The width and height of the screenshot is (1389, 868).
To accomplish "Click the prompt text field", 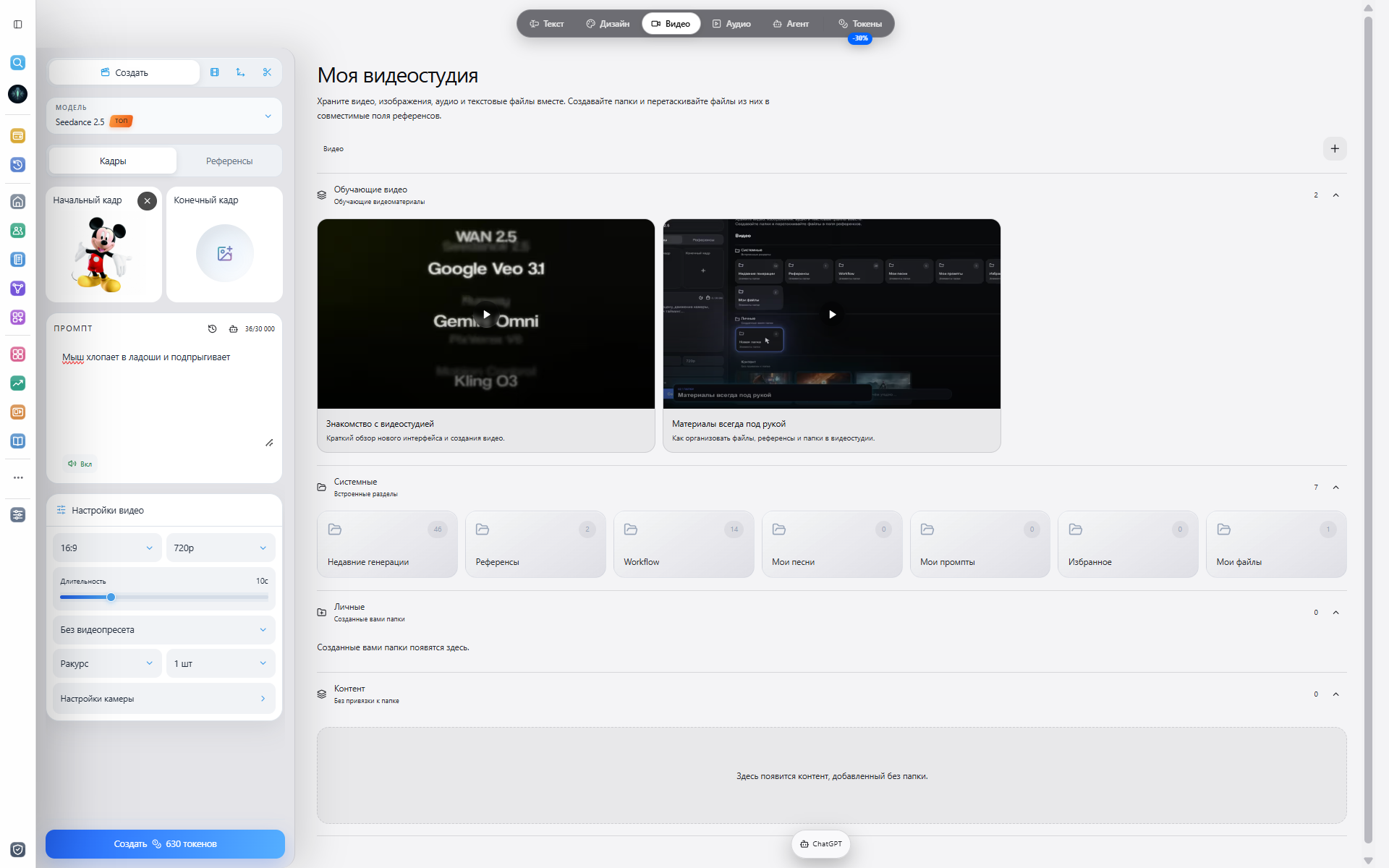I will (164, 396).
